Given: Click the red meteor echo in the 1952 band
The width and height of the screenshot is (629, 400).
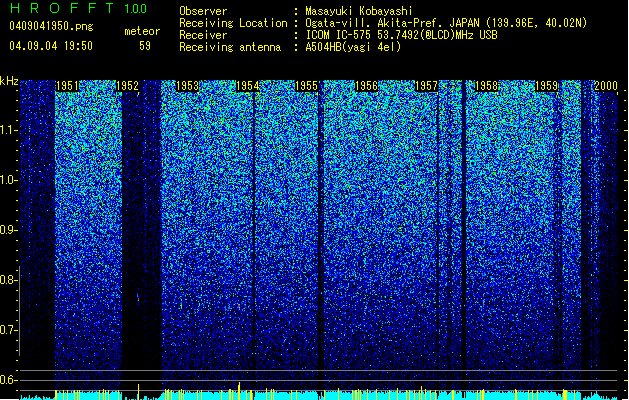Looking at the screenshot, I should [x=138, y=298].
